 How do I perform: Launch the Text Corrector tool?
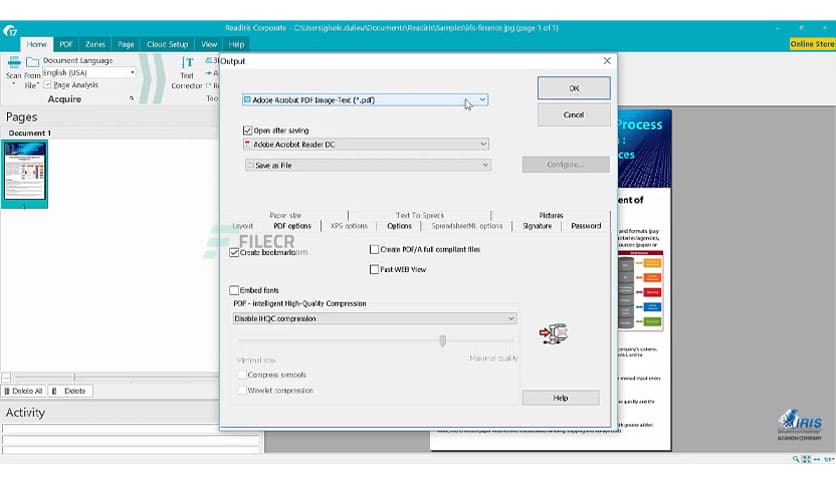187,74
